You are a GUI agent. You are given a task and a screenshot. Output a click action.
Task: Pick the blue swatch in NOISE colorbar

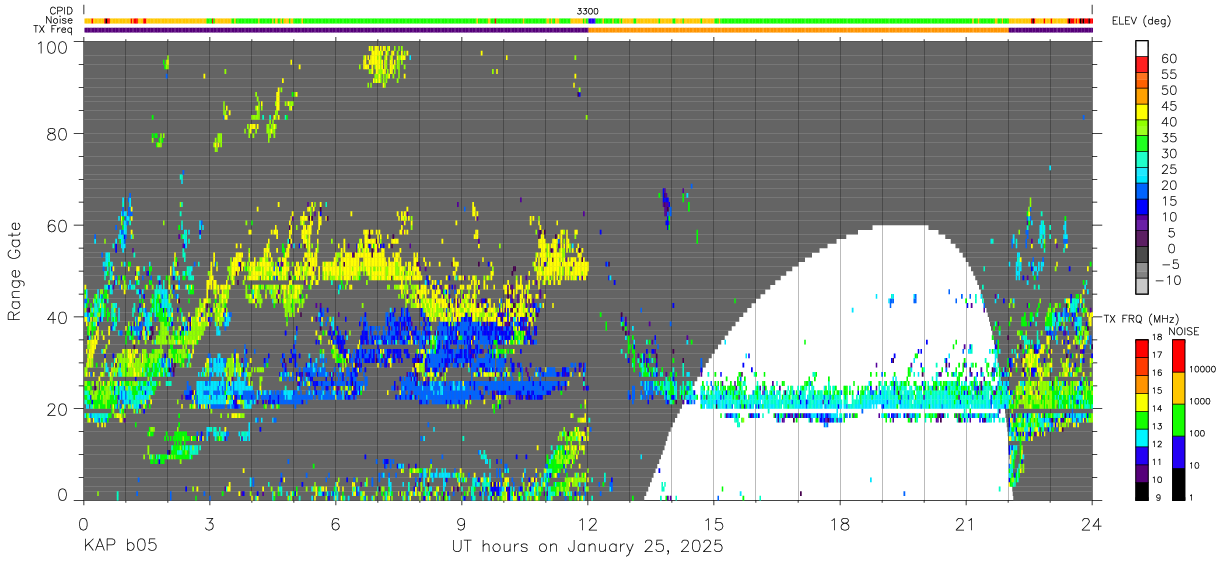(x=1179, y=451)
